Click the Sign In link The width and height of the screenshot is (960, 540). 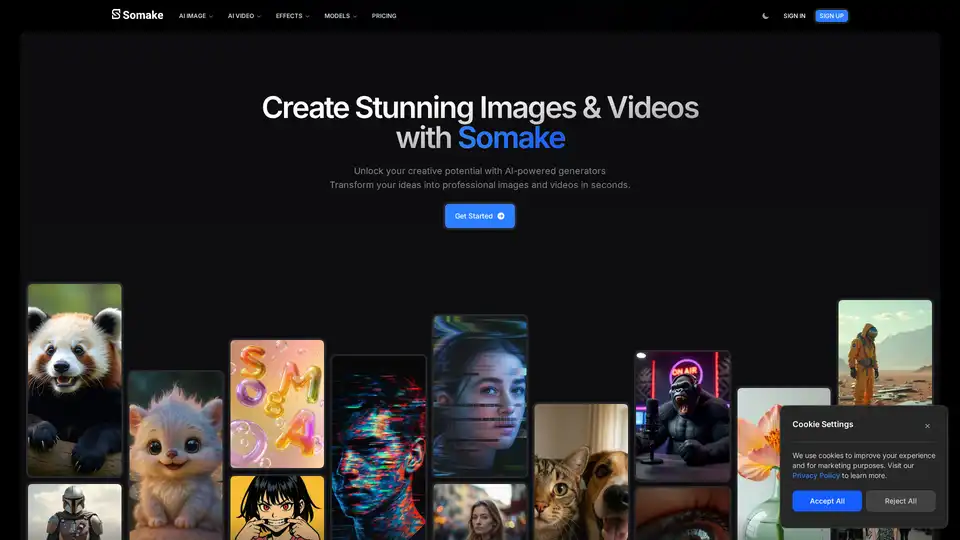pyautogui.click(x=794, y=16)
